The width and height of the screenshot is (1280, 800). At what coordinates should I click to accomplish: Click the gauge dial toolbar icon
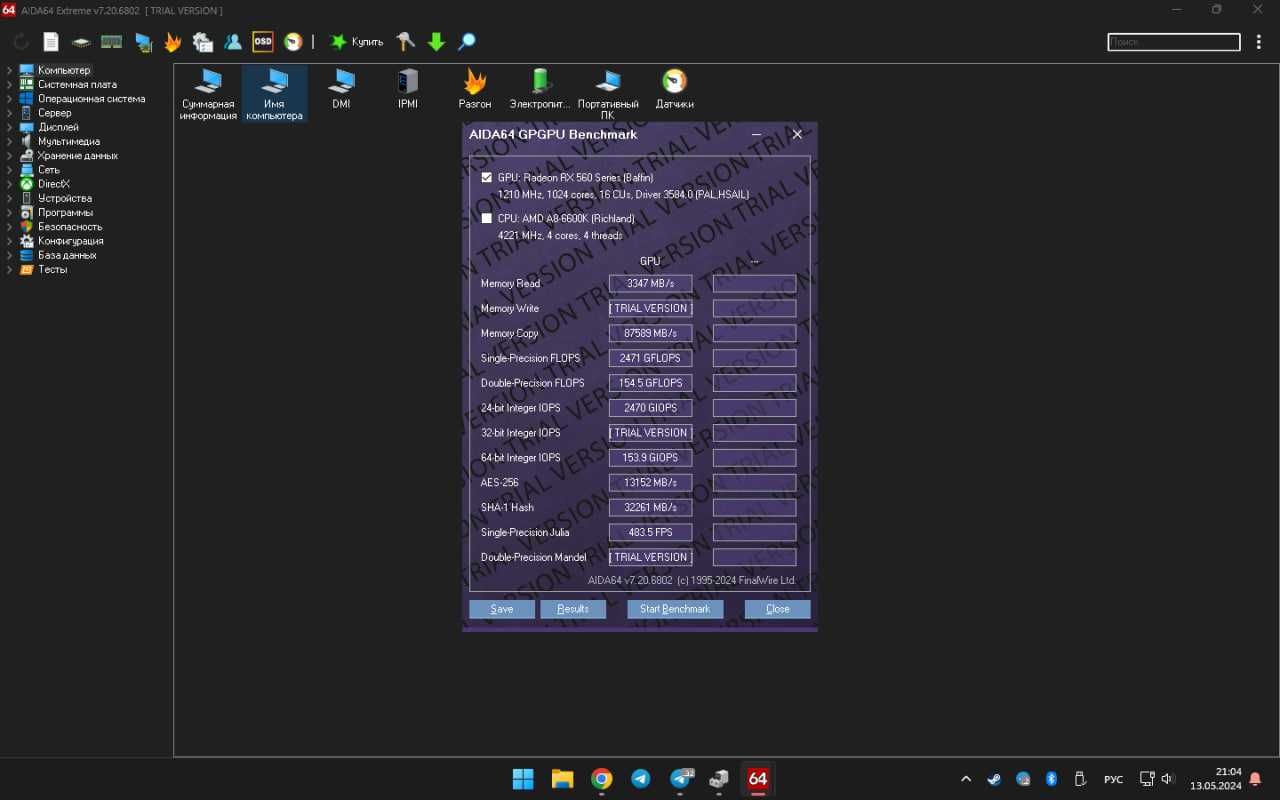coord(293,42)
